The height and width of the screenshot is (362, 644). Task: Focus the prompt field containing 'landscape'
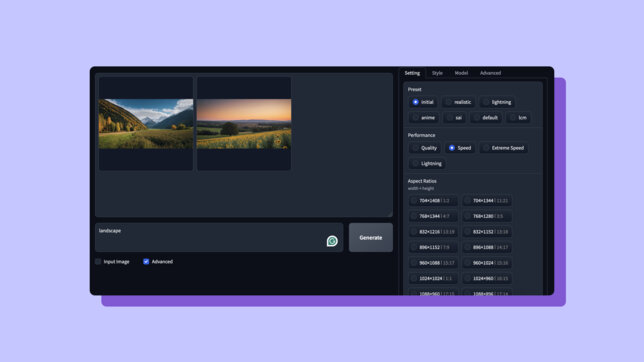pos(219,237)
